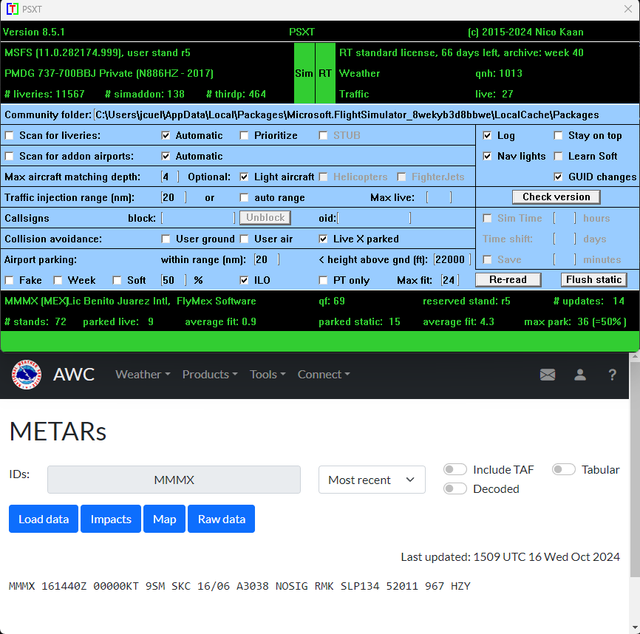640x634 pixels.
Task: Close the PSXT window
Action: pos(628,9)
